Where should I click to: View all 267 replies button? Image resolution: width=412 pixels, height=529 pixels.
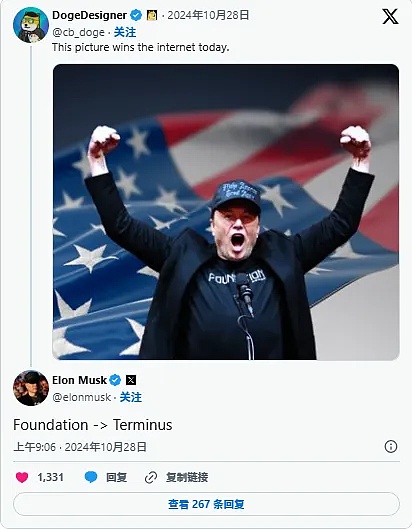point(206,504)
